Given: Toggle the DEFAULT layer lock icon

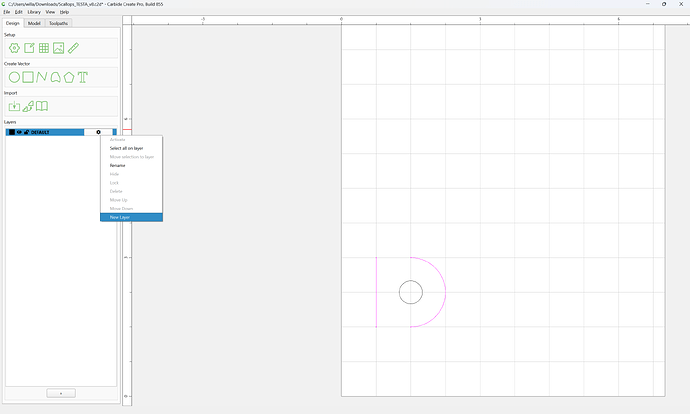Looking at the screenshot, I should coord(26,132).
